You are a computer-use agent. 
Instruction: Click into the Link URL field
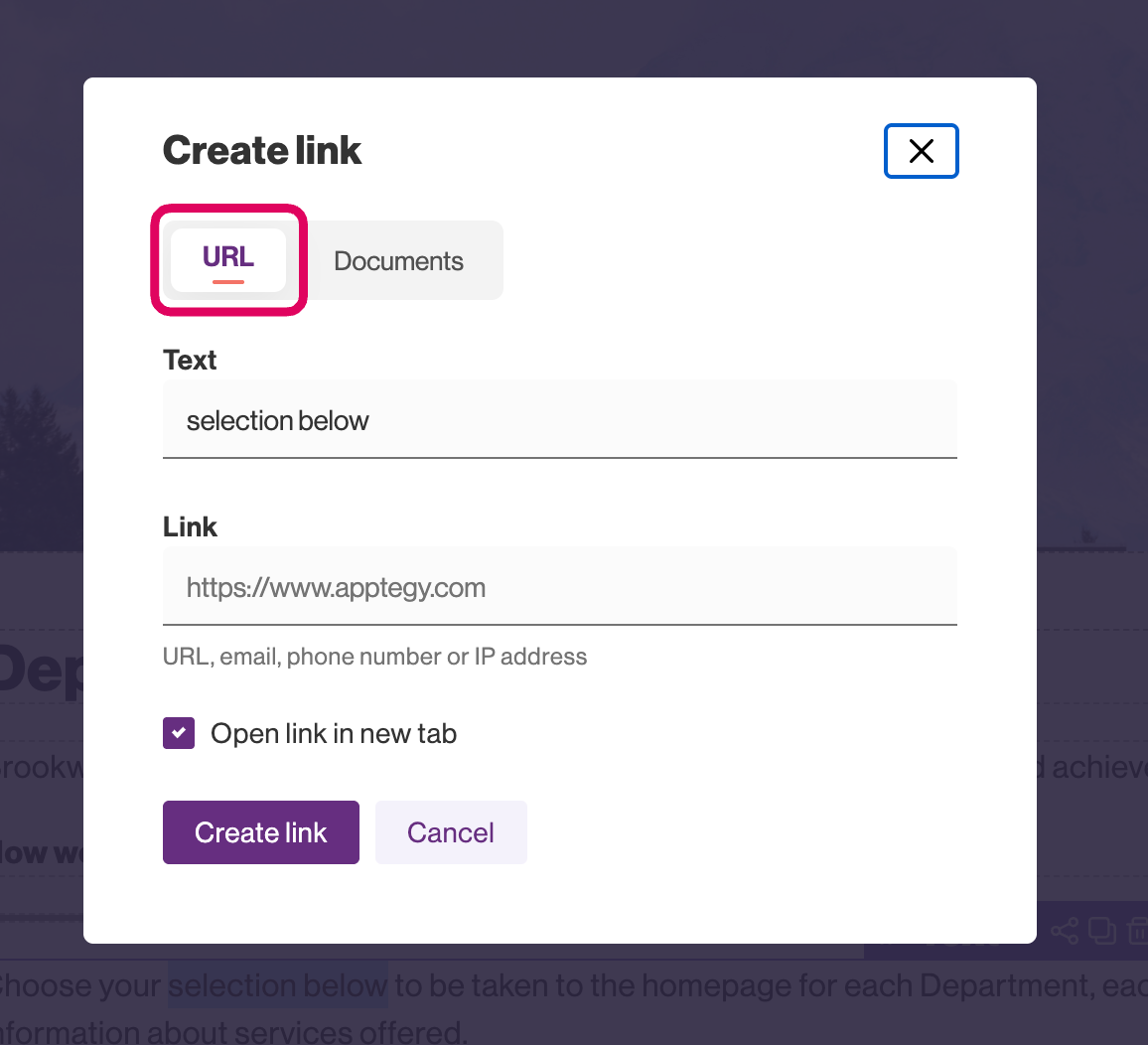tap(559, 588)
